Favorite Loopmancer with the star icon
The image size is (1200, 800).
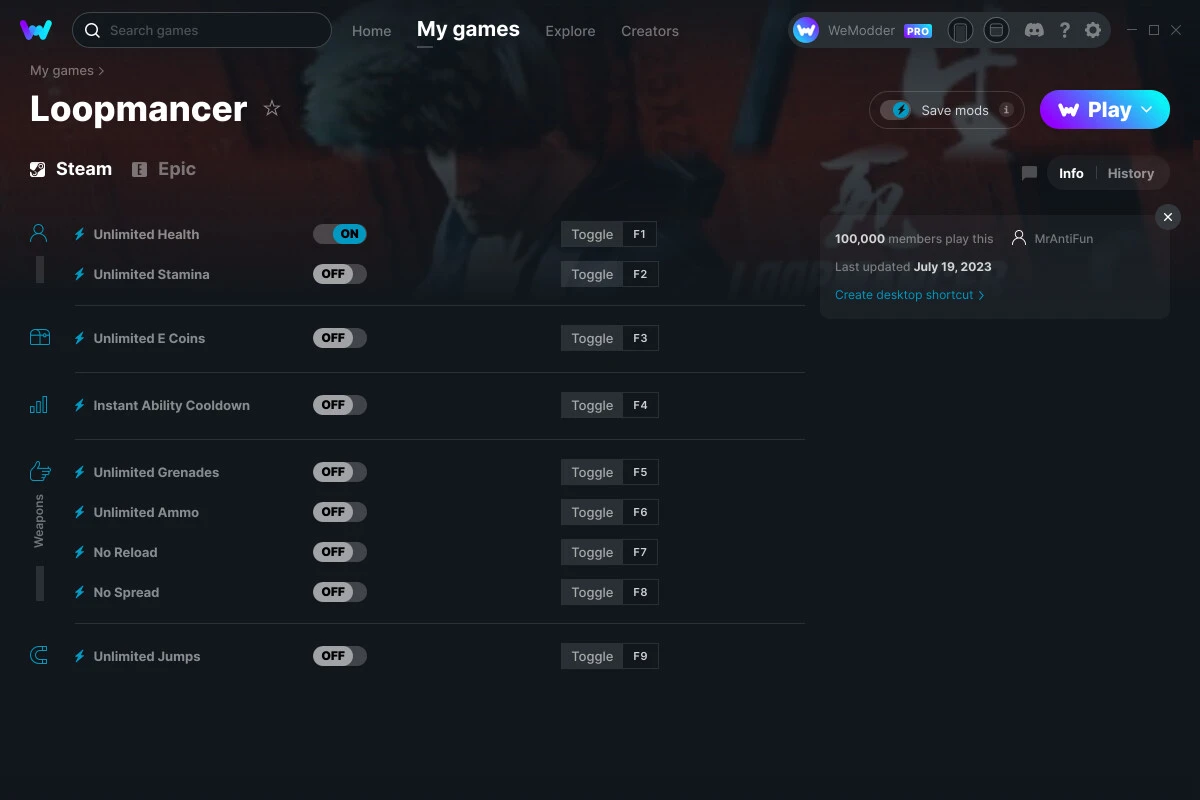[272, 108]
